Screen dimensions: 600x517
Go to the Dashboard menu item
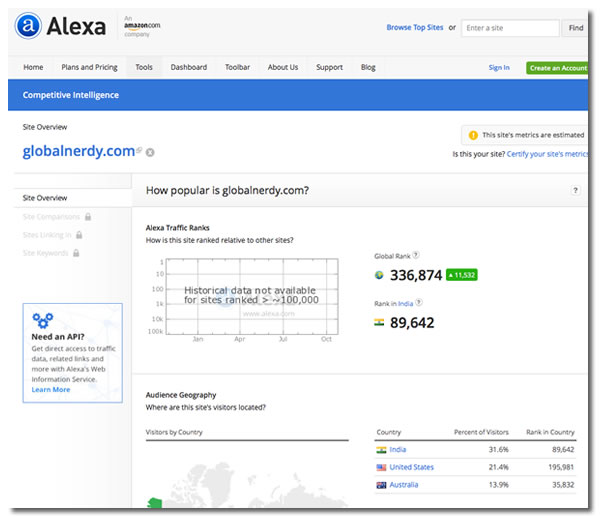(x=189, y=67)
